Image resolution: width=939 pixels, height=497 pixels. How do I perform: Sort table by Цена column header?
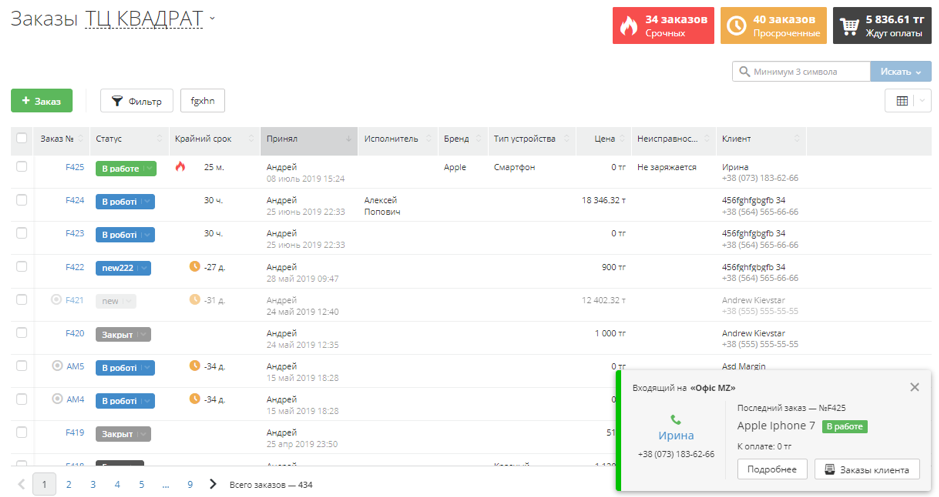coord(604,139)
